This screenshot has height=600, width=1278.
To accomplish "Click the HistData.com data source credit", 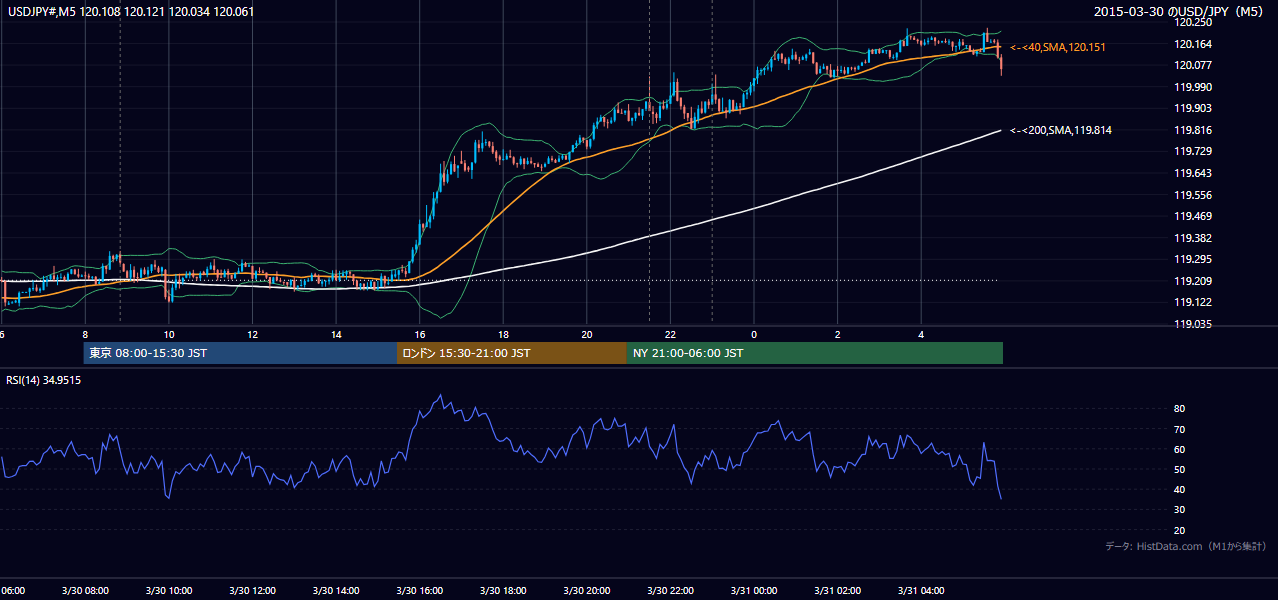I will (x=1185, y=546).
